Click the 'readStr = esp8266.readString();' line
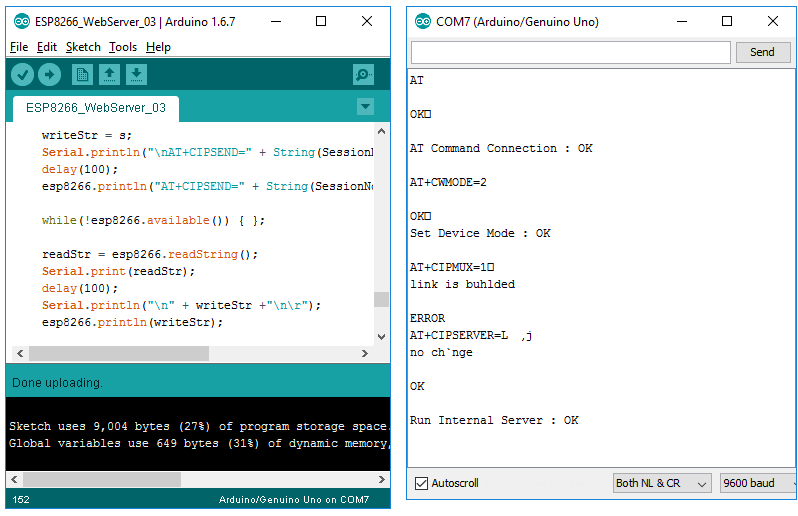The width and height of the screenshot is (798, 516). (150, 254)
